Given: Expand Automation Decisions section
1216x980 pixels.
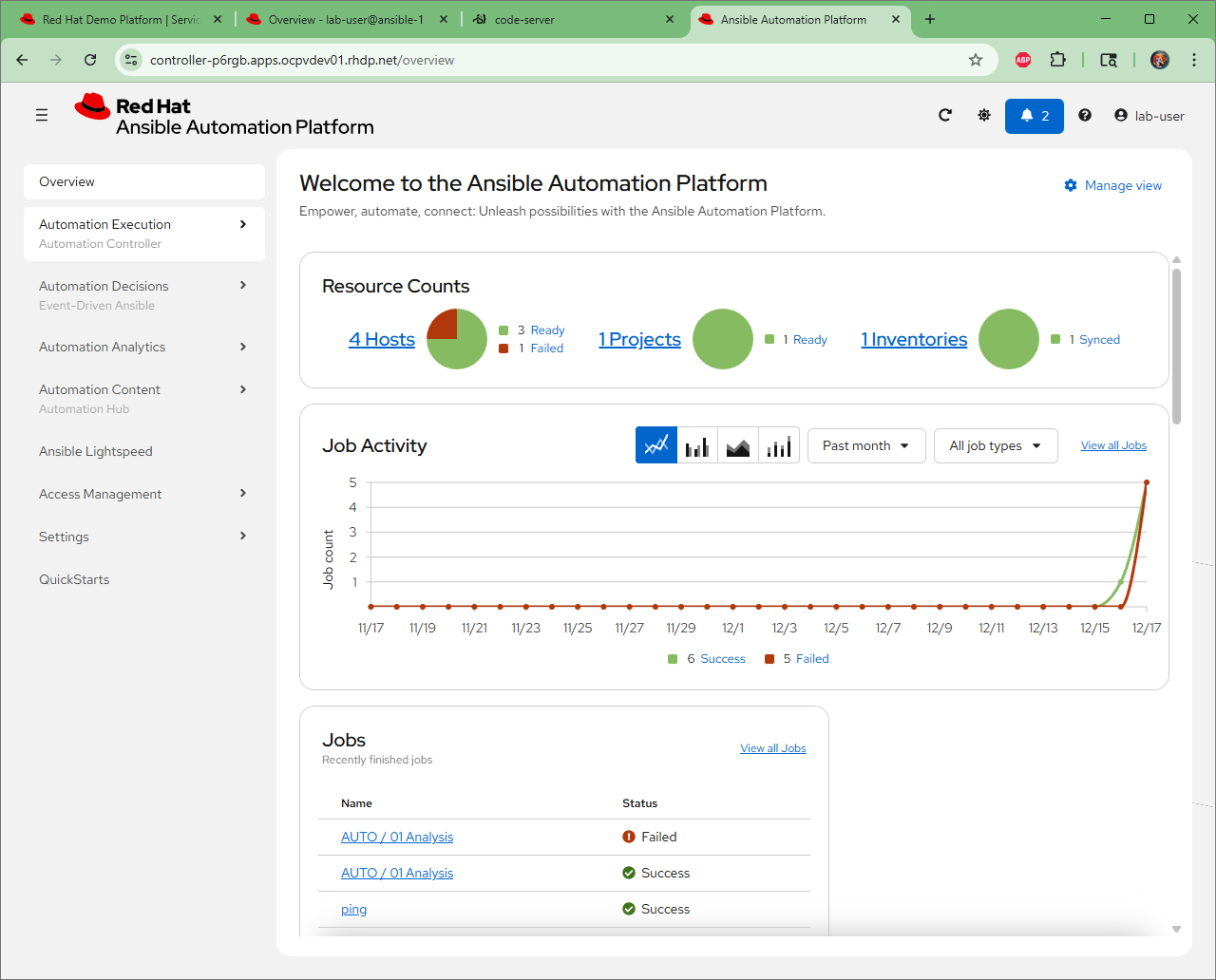Looking at the screenshot, I should (144, 295).
